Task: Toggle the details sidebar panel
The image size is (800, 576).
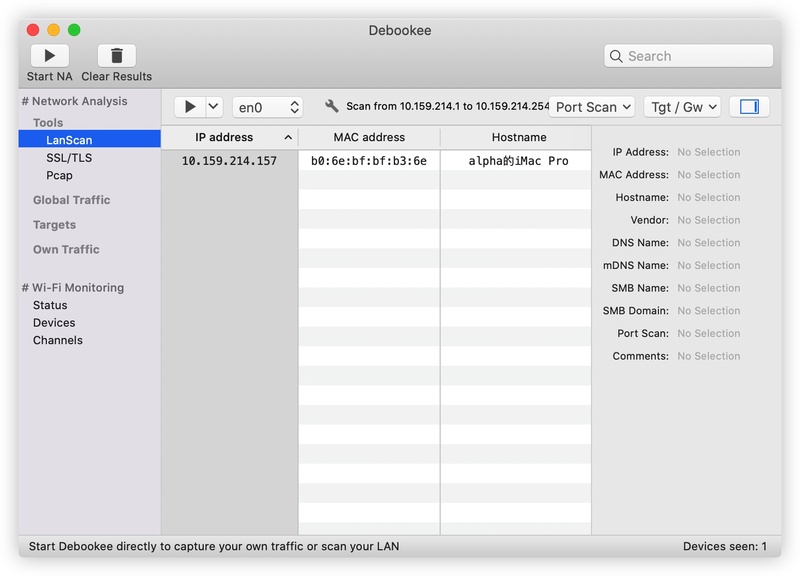Action: (x=749, y=107)
